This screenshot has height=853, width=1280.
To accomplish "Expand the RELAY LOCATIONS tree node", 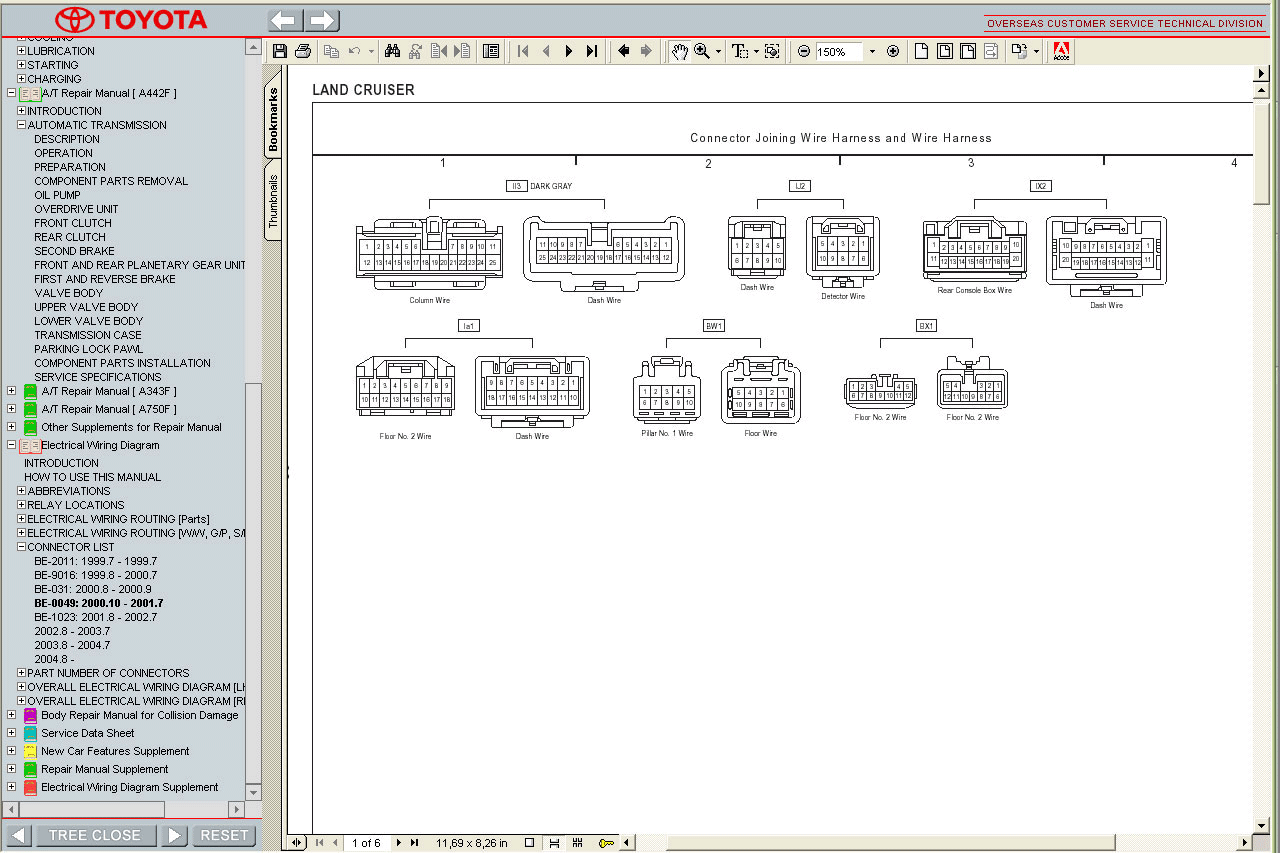I will coord(21,505).
